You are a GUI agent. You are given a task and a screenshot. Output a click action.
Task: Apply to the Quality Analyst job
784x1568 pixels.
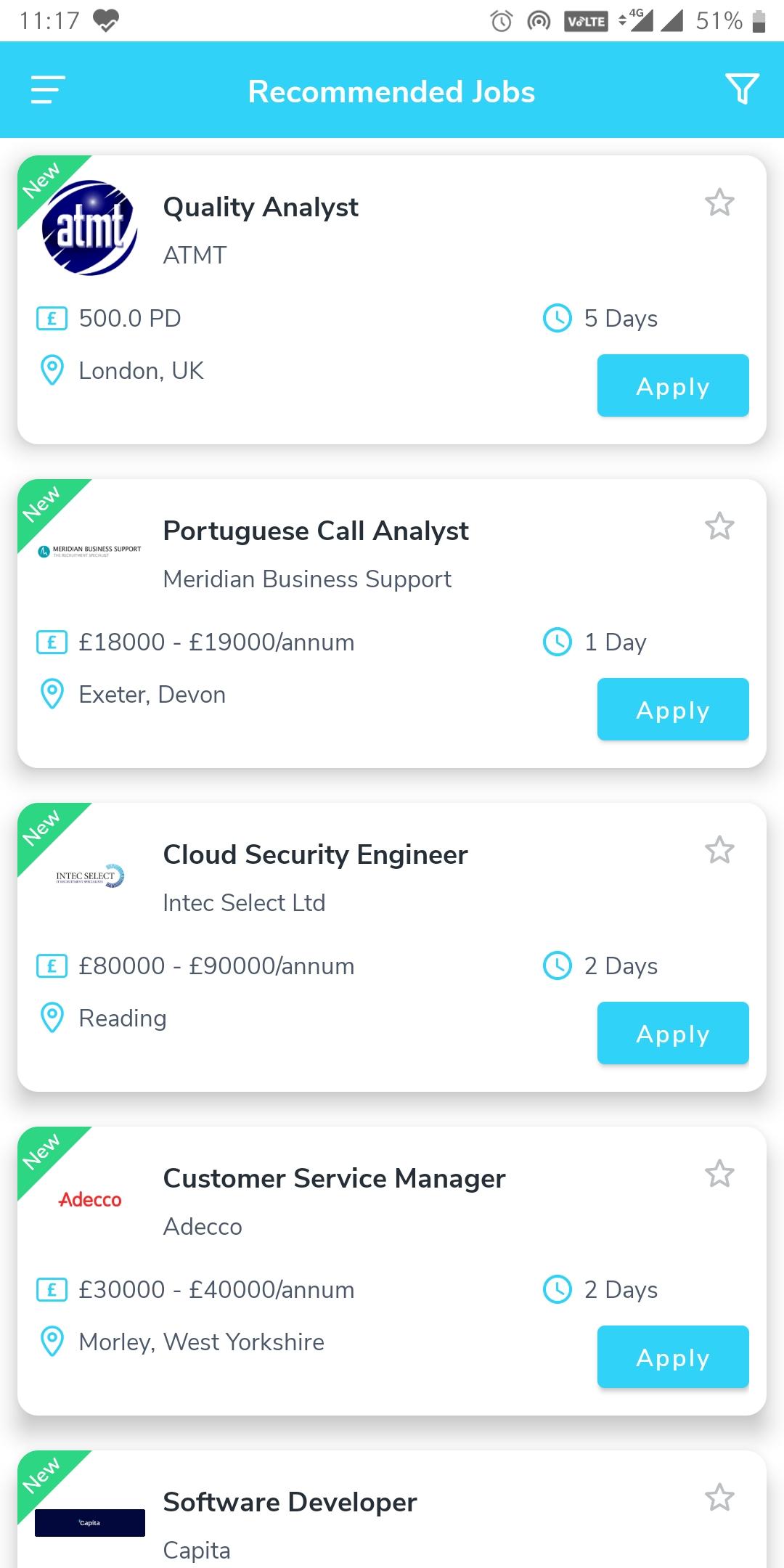click(673, 385)
